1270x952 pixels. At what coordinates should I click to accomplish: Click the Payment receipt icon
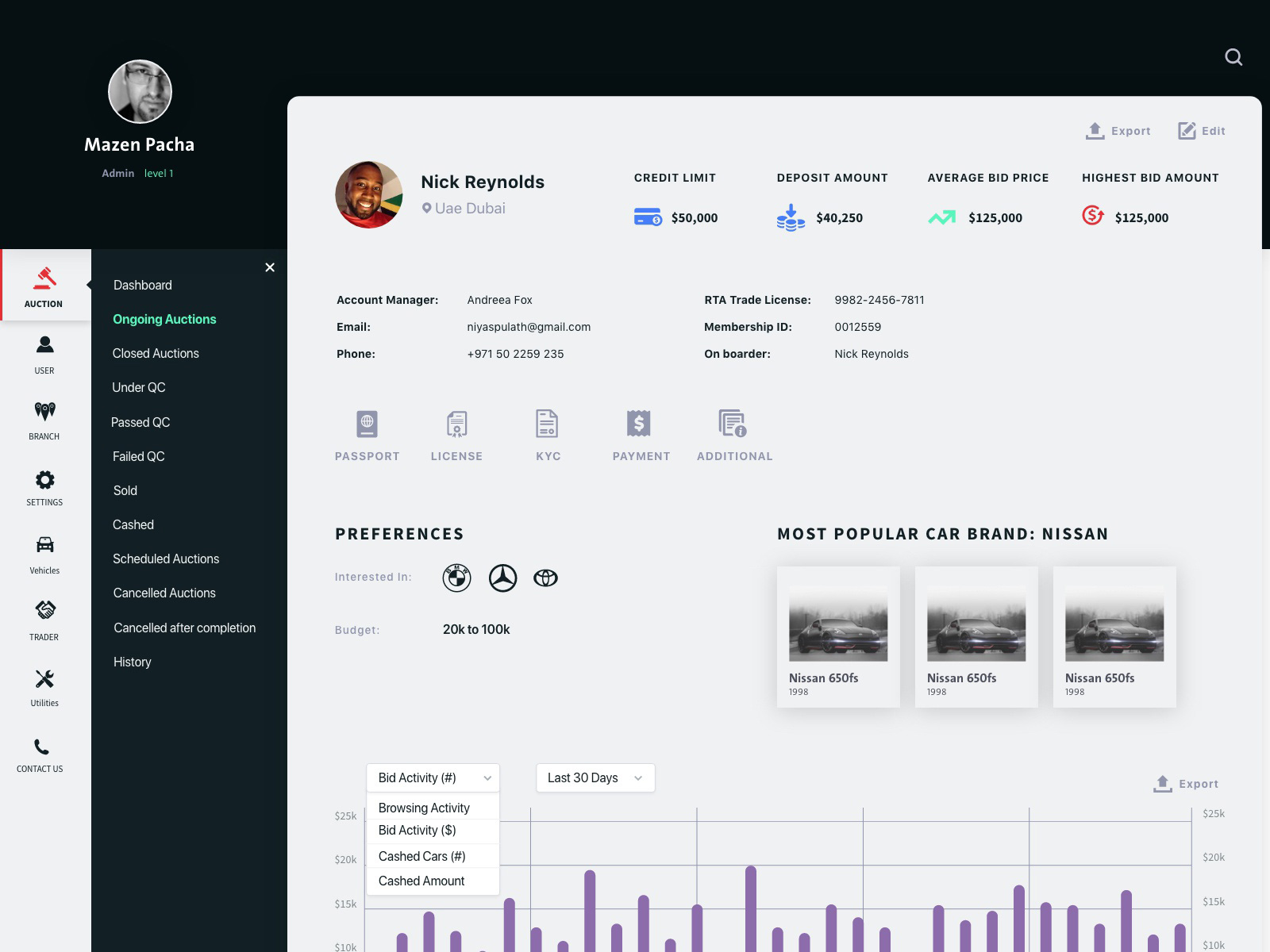[x=640, y=424]
